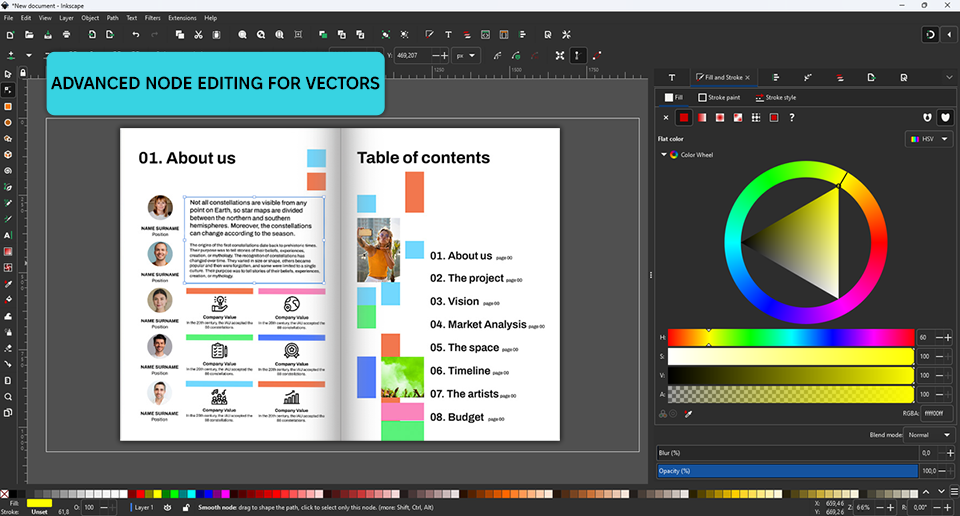Pick the Zoom tool in the toolbox
This screenshot has height=516, width=960.
[x=8, y=397]
